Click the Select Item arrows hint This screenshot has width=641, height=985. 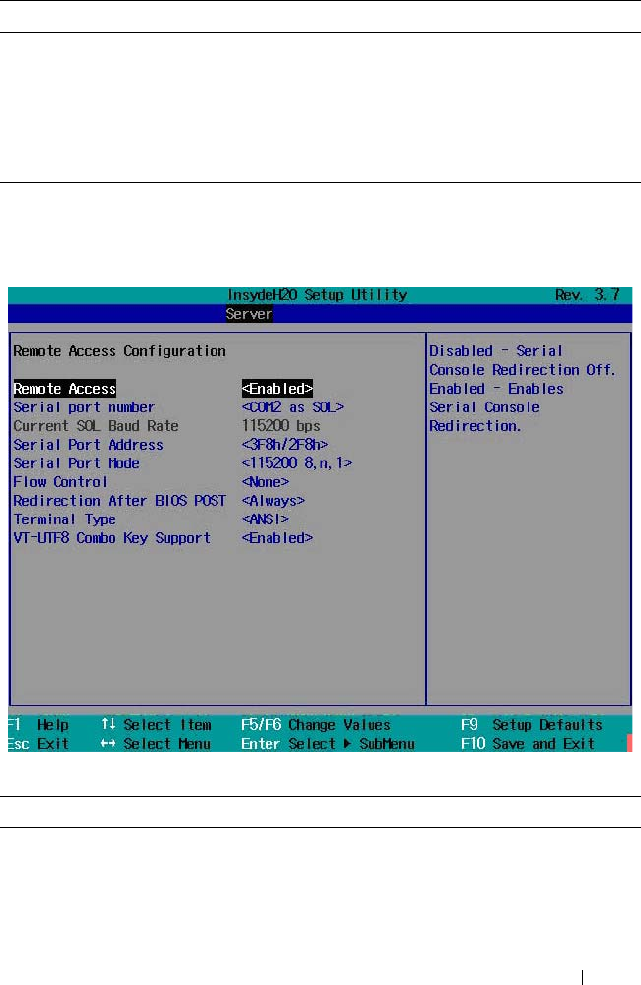[x=156, y=725]
